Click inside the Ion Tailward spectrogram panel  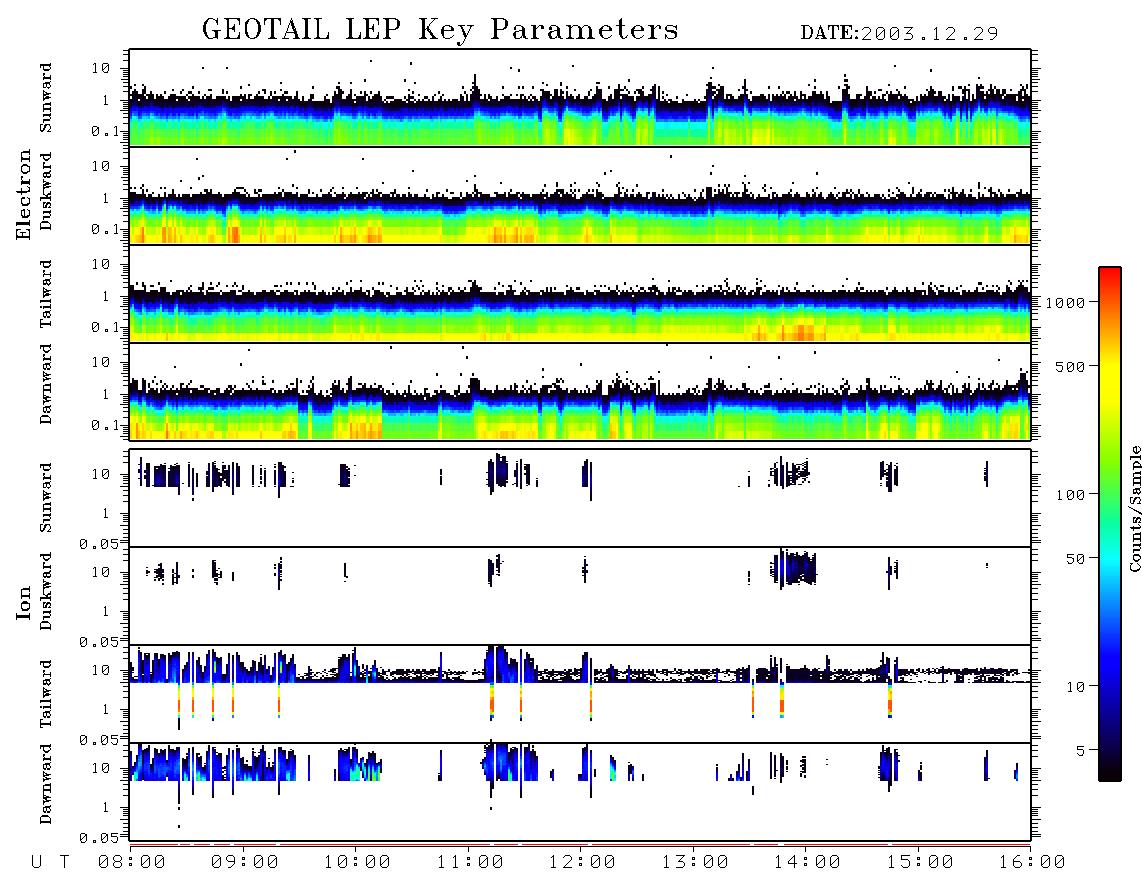tap(580, 694)
